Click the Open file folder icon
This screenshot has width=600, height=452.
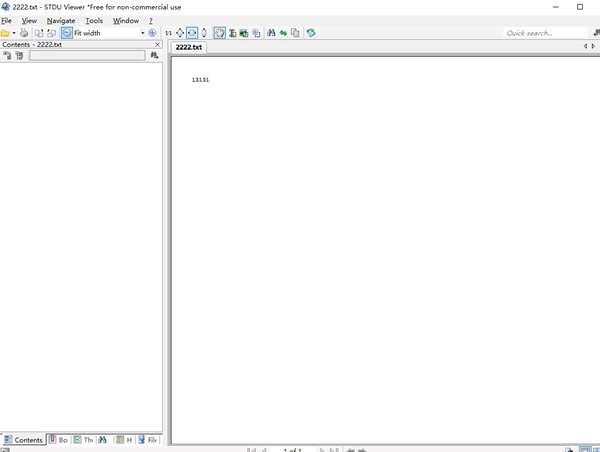5,33
